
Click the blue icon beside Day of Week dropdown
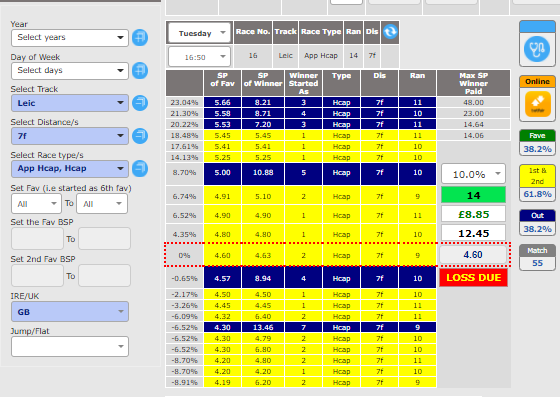(x=140, y=70)
